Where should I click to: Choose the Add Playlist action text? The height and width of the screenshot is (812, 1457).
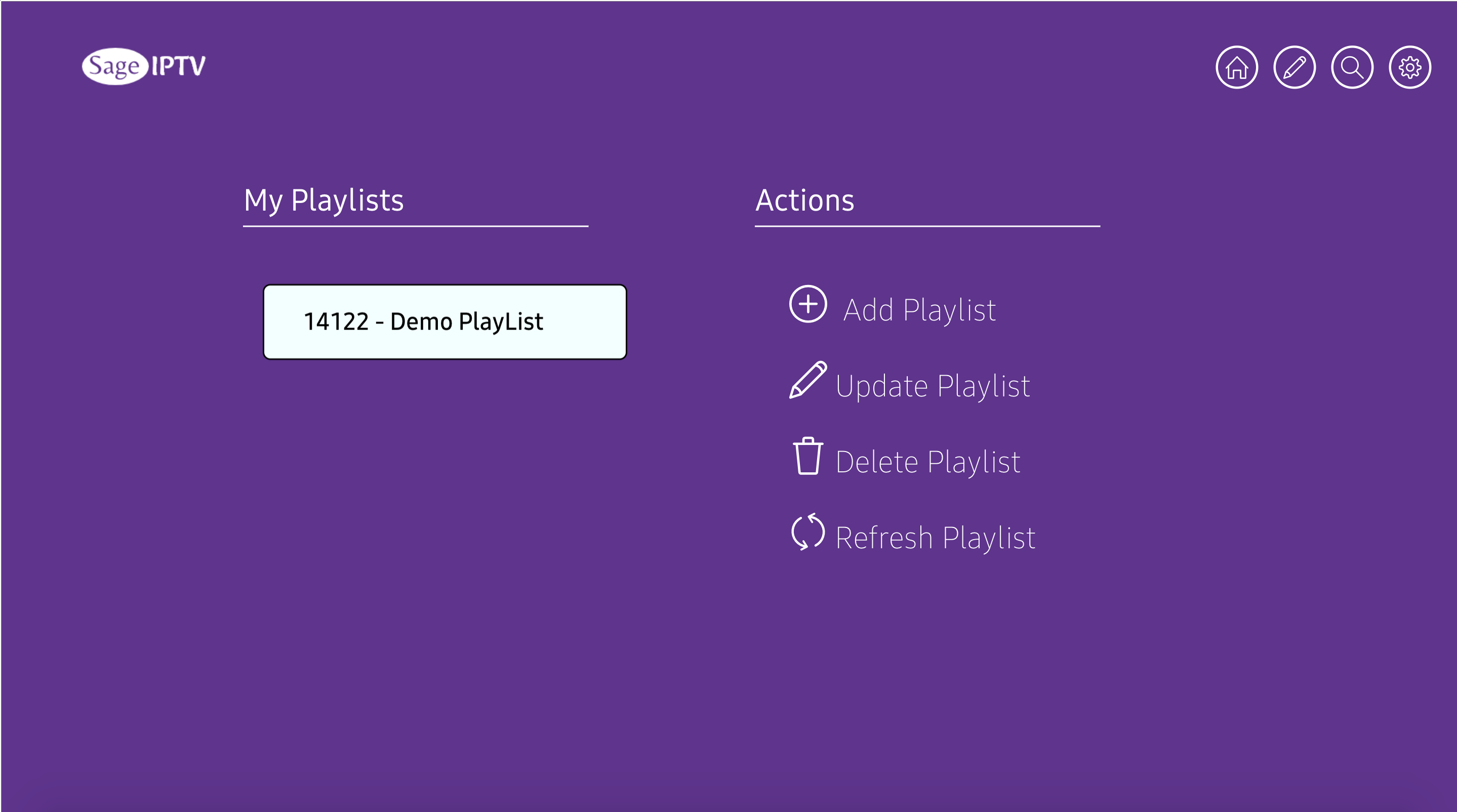point(919,310)
